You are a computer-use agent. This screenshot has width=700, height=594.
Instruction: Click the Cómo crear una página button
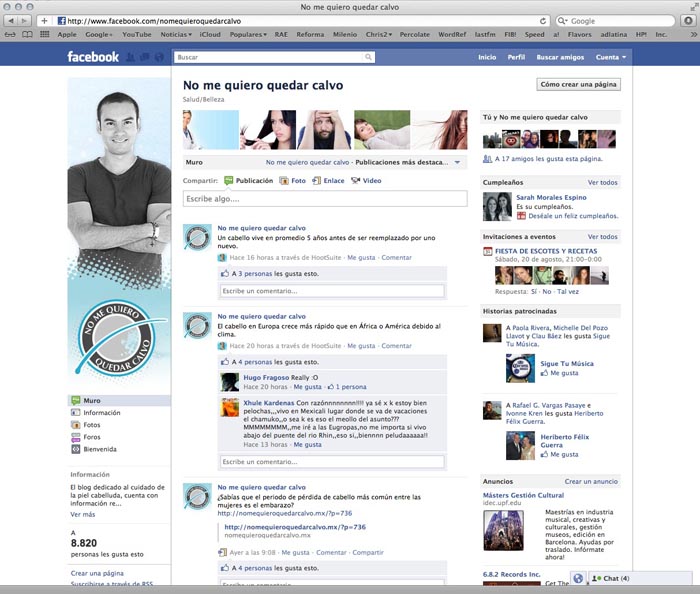pos(578,84)
